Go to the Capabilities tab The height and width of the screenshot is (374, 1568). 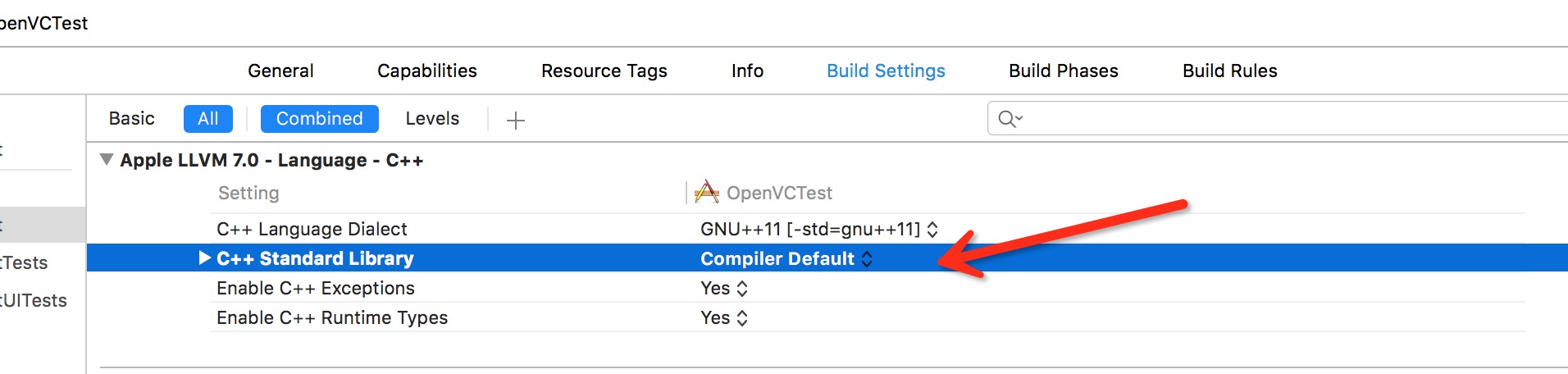[x=427, y=71]
